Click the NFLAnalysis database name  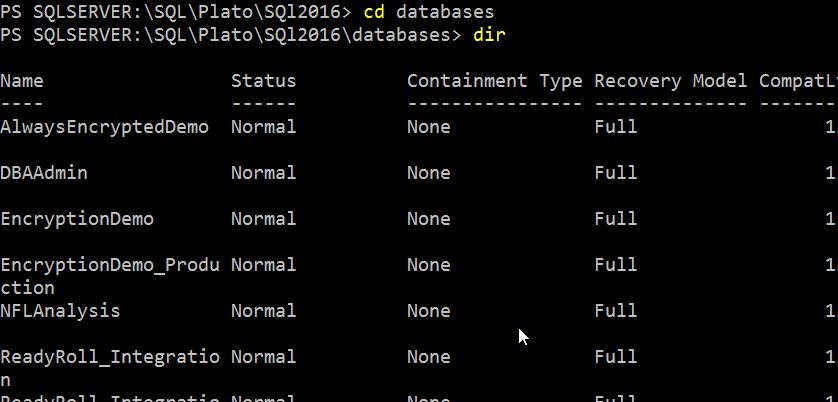click(60, 311)
